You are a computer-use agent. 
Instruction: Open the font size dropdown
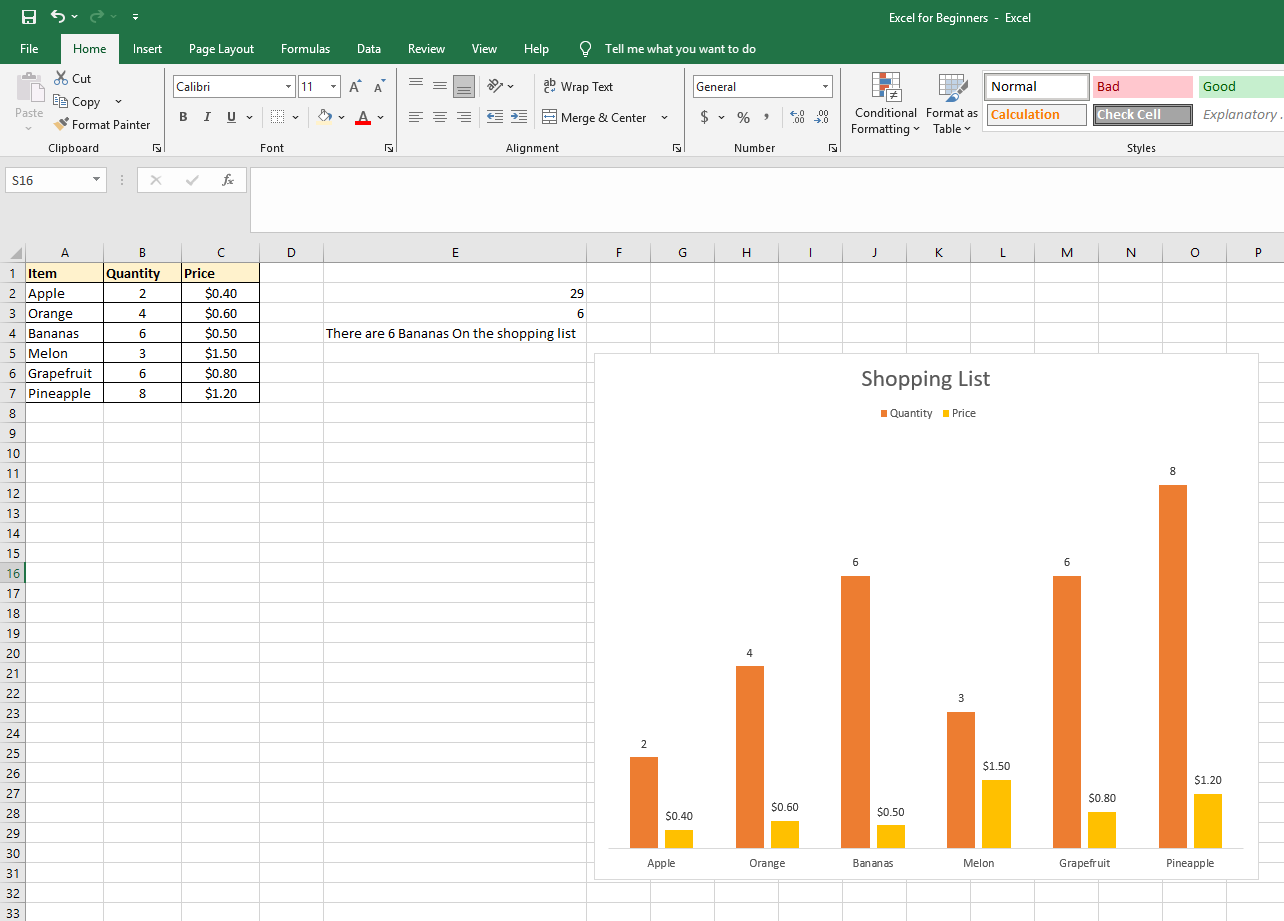(334, 87)
